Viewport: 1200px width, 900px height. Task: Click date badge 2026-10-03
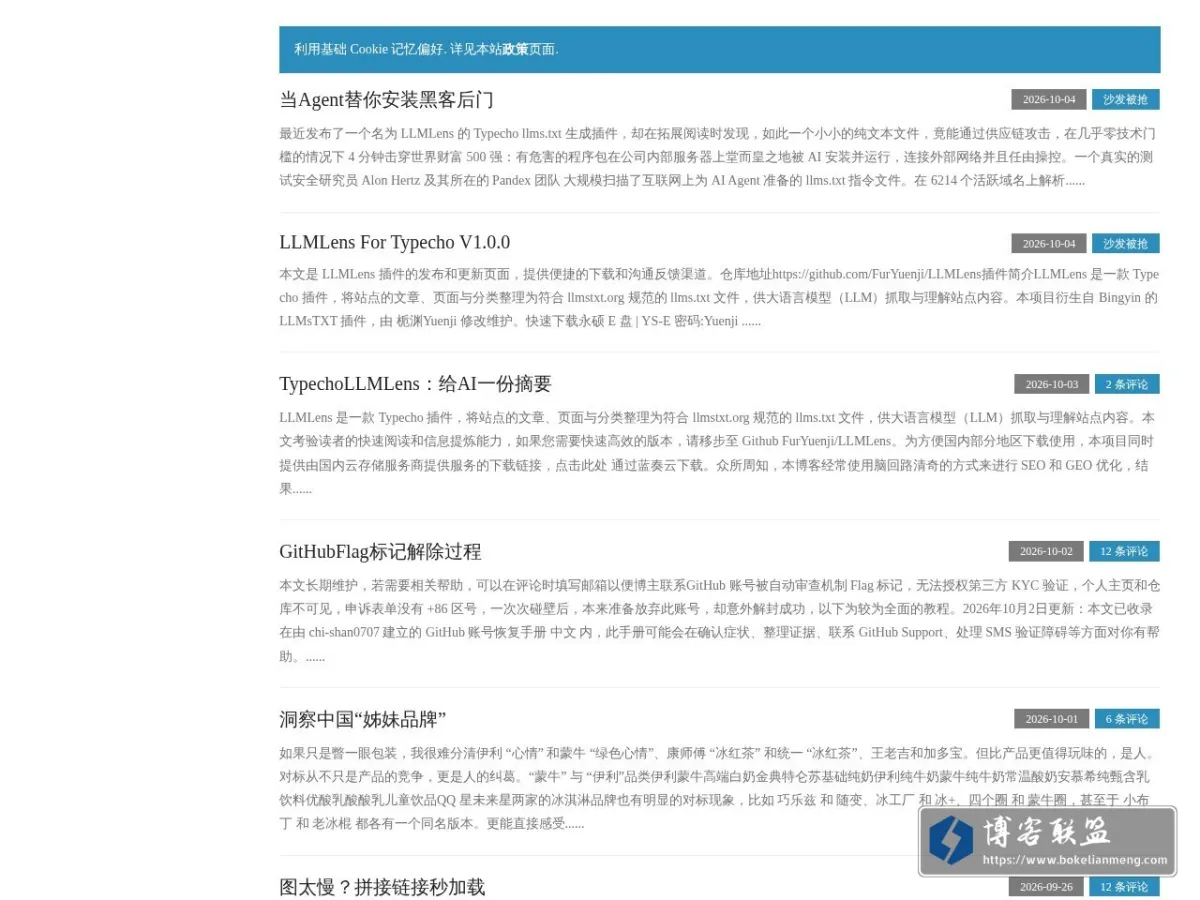click(x=1052, y=384)
